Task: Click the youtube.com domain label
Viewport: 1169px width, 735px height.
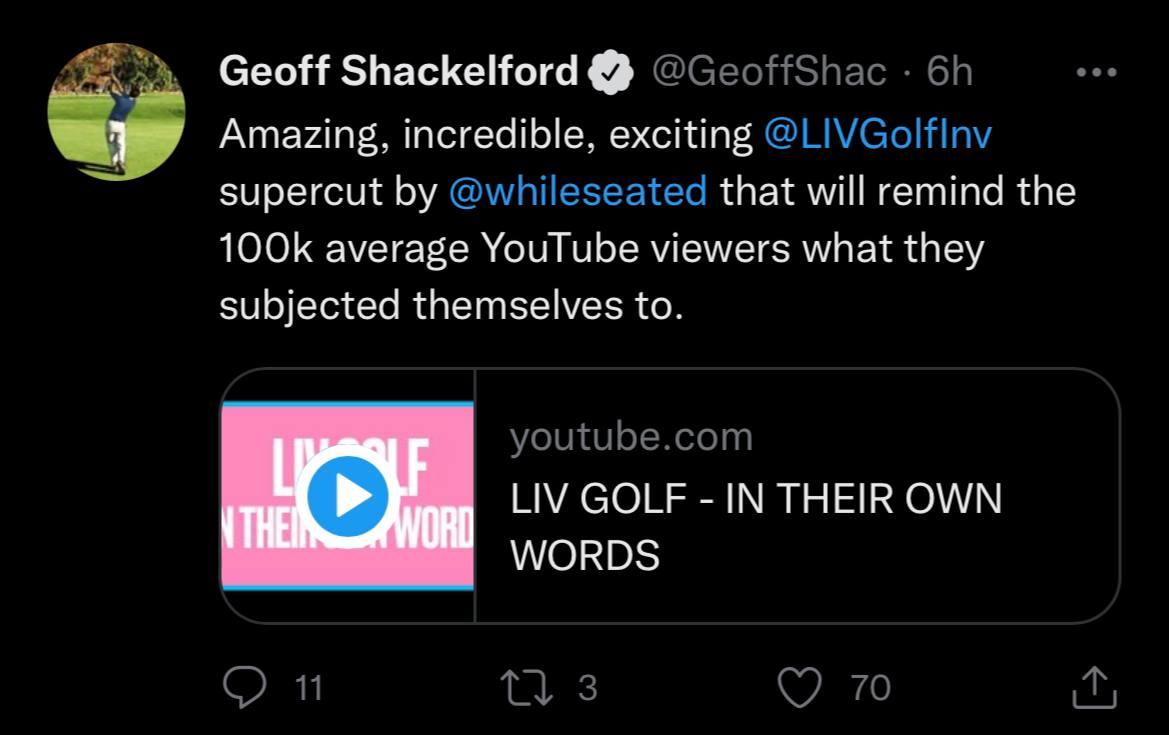Action: (x=631, y=437)
